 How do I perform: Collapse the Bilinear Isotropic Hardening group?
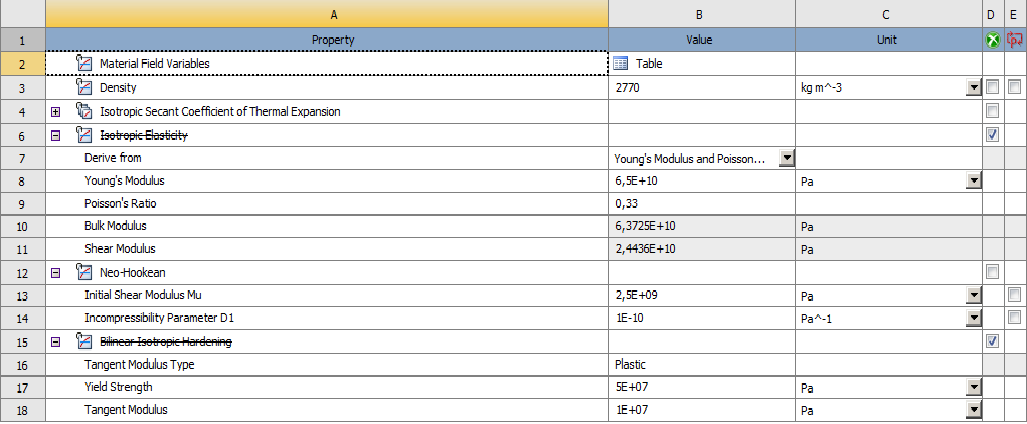(56, 341)
